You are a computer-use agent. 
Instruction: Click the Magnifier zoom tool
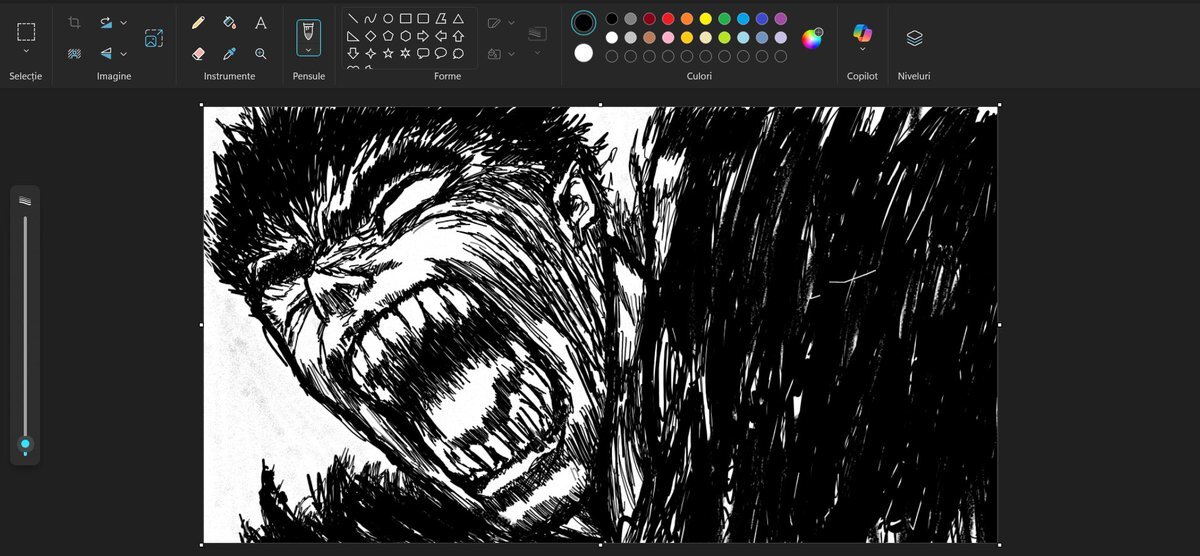[x=260, y=53]
